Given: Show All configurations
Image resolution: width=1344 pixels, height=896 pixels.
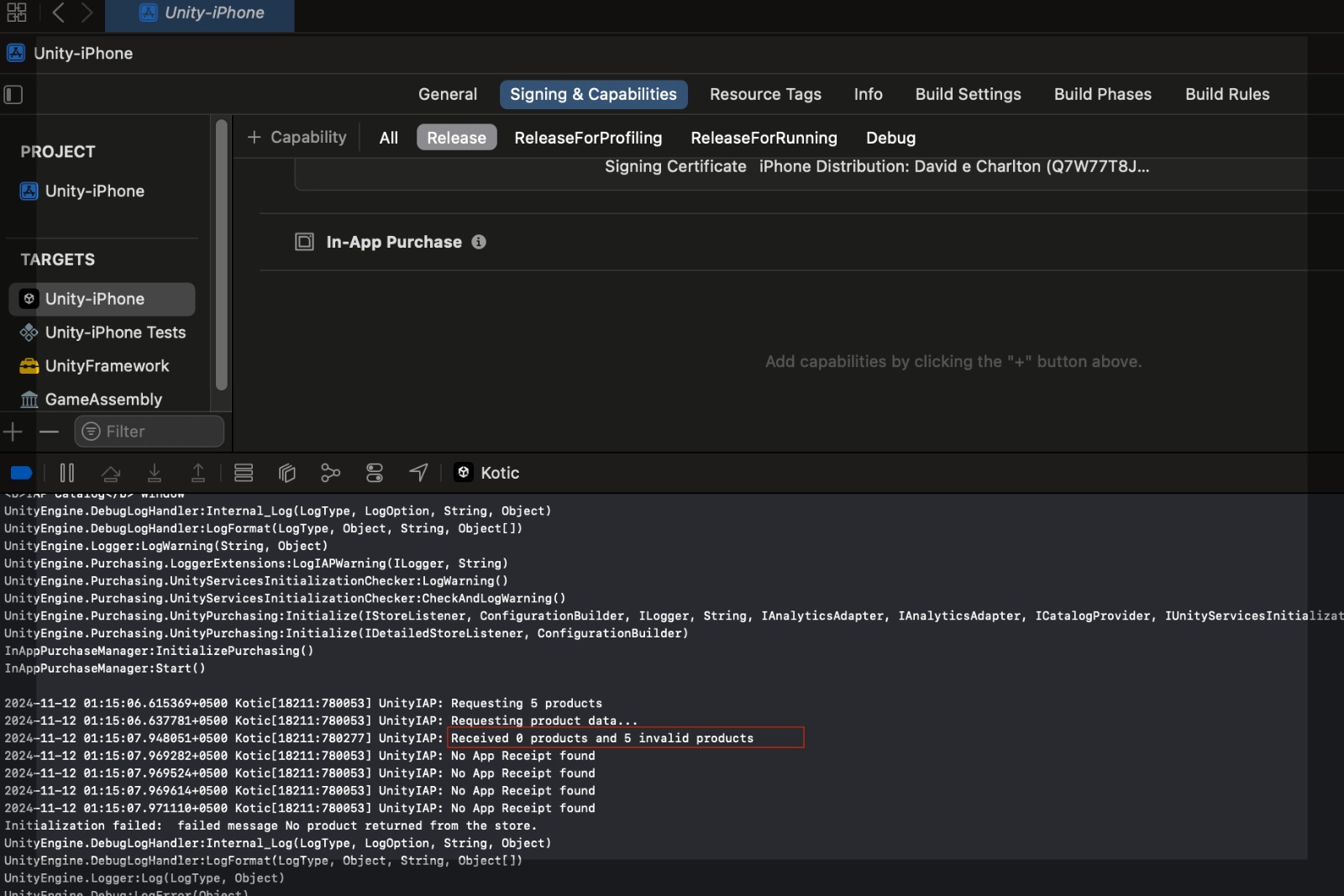Looking at the screenshot, I should point(388,138).
